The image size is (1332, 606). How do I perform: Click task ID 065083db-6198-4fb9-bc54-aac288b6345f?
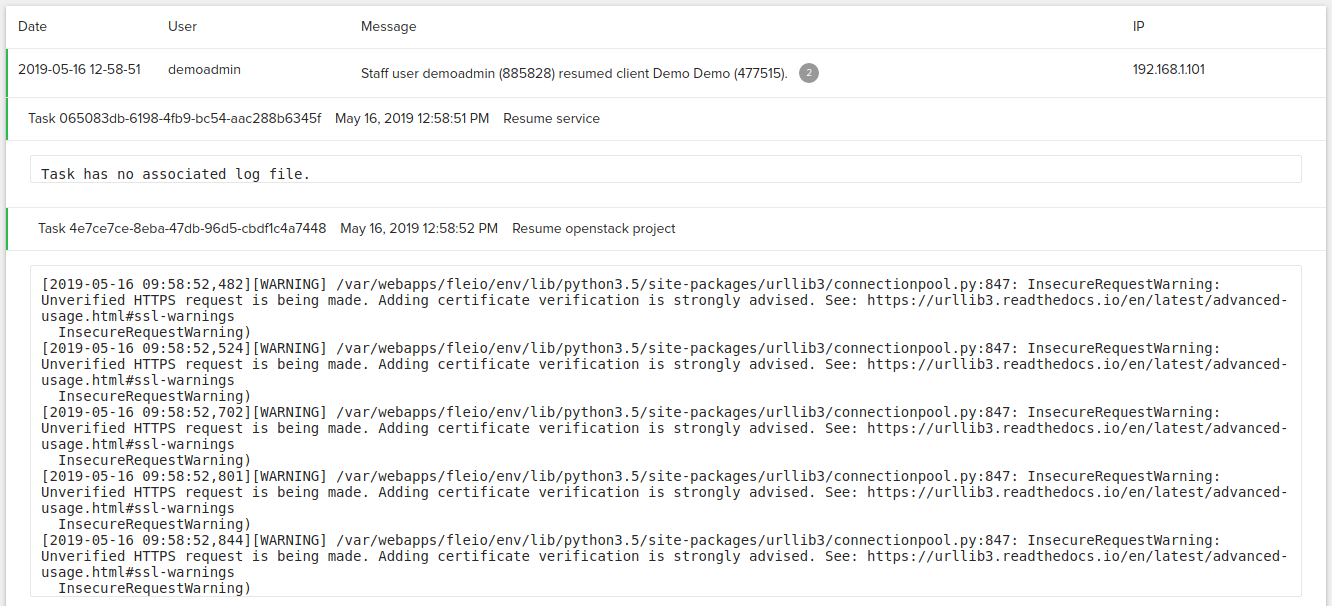click(175, 118)
